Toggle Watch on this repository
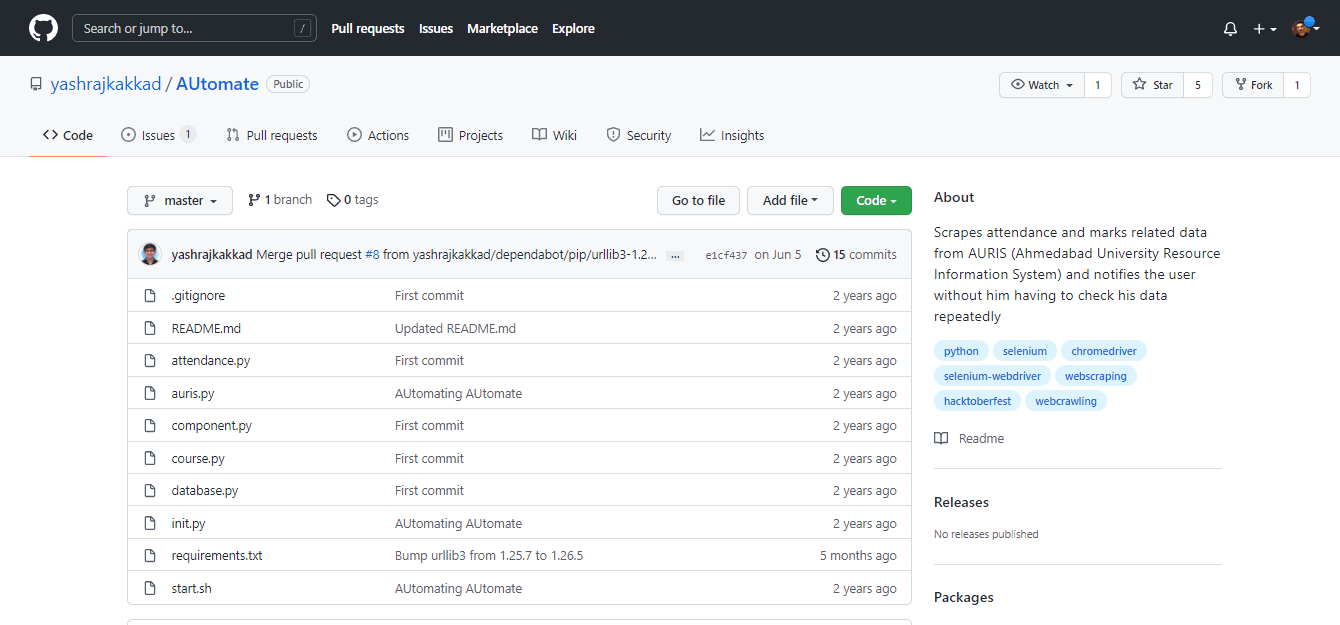 [1042, 85]
